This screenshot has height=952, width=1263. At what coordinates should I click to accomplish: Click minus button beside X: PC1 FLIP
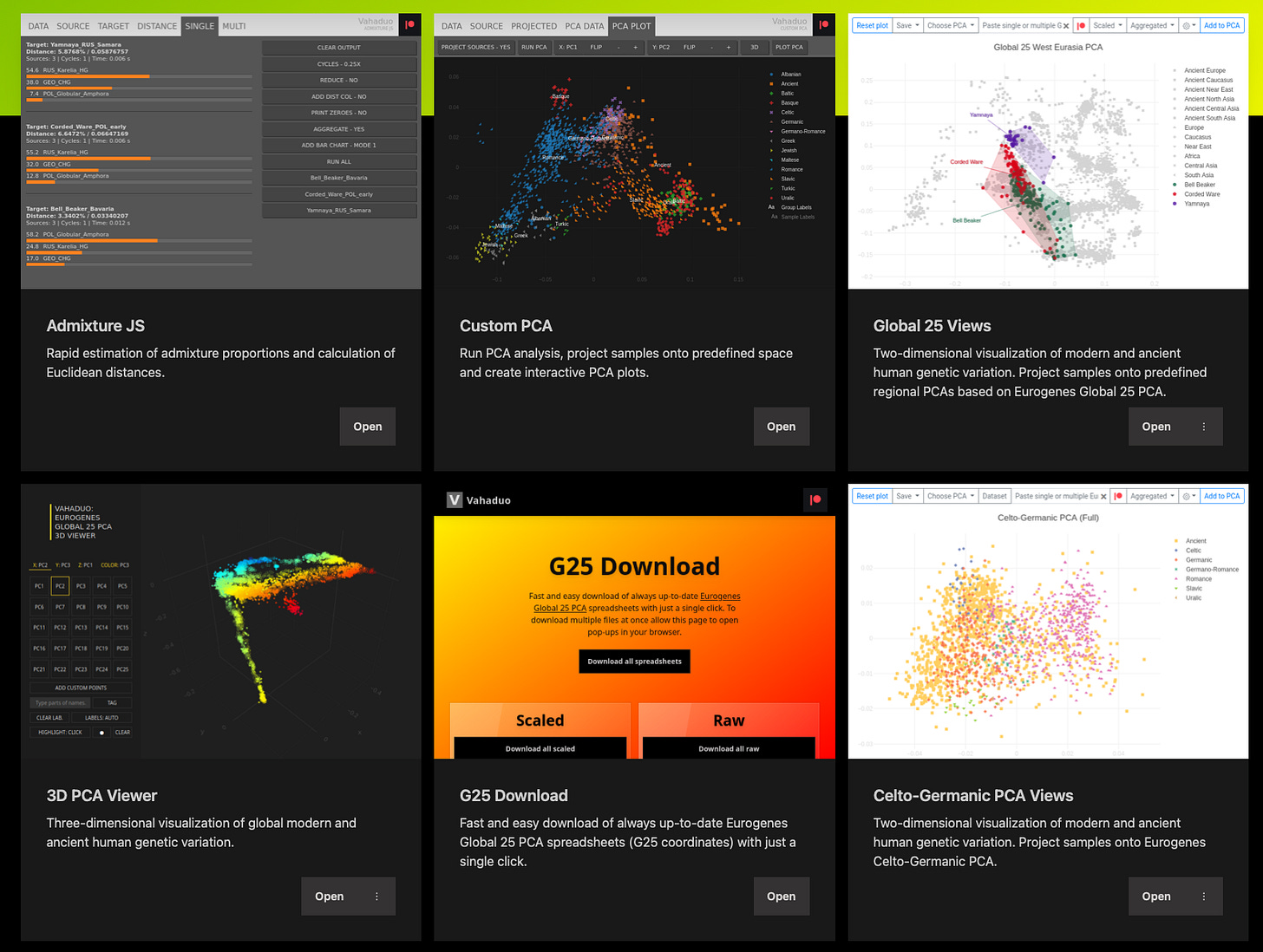coord(618,47)
